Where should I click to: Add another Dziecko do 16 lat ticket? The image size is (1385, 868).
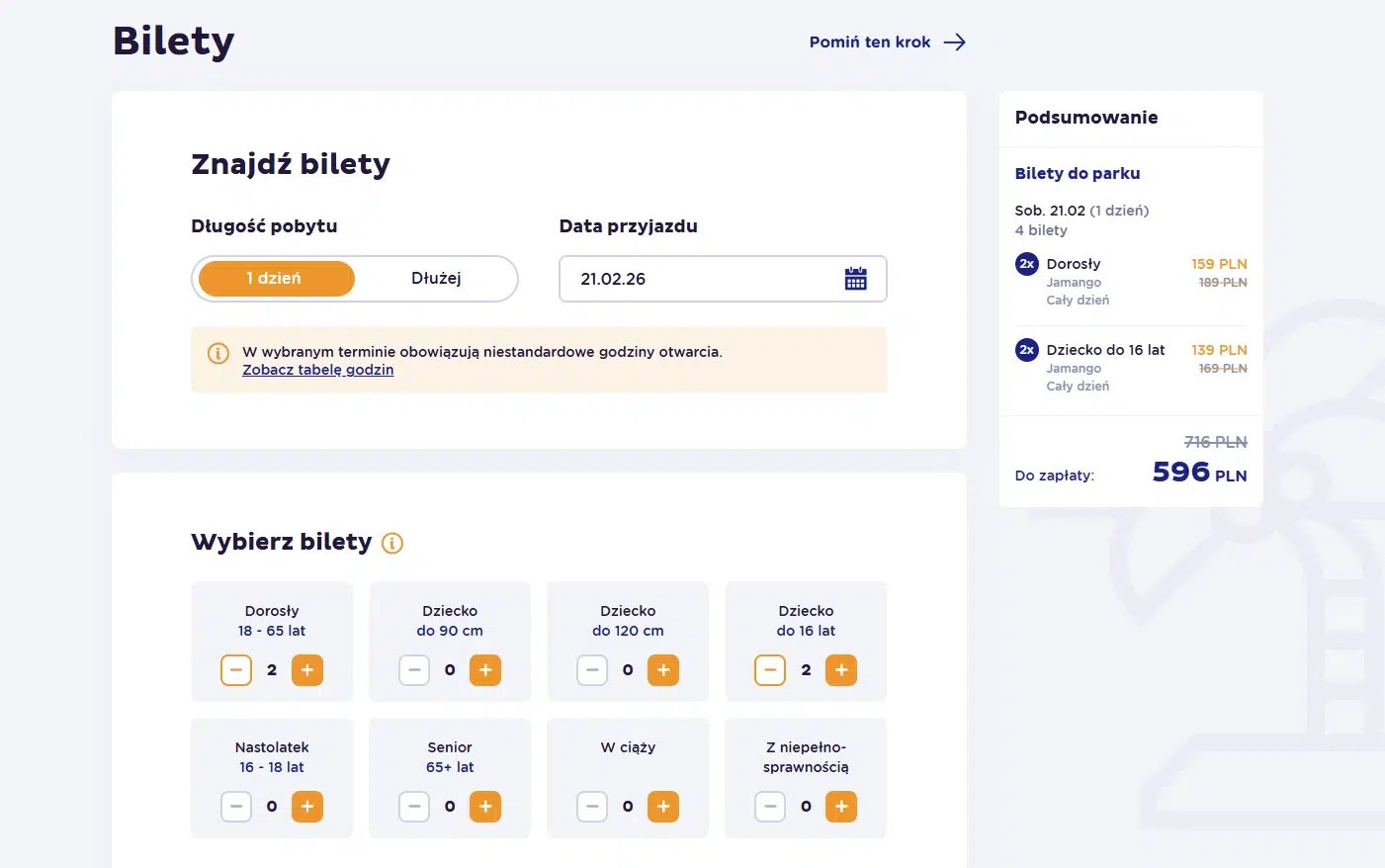(x=841, y=670)
